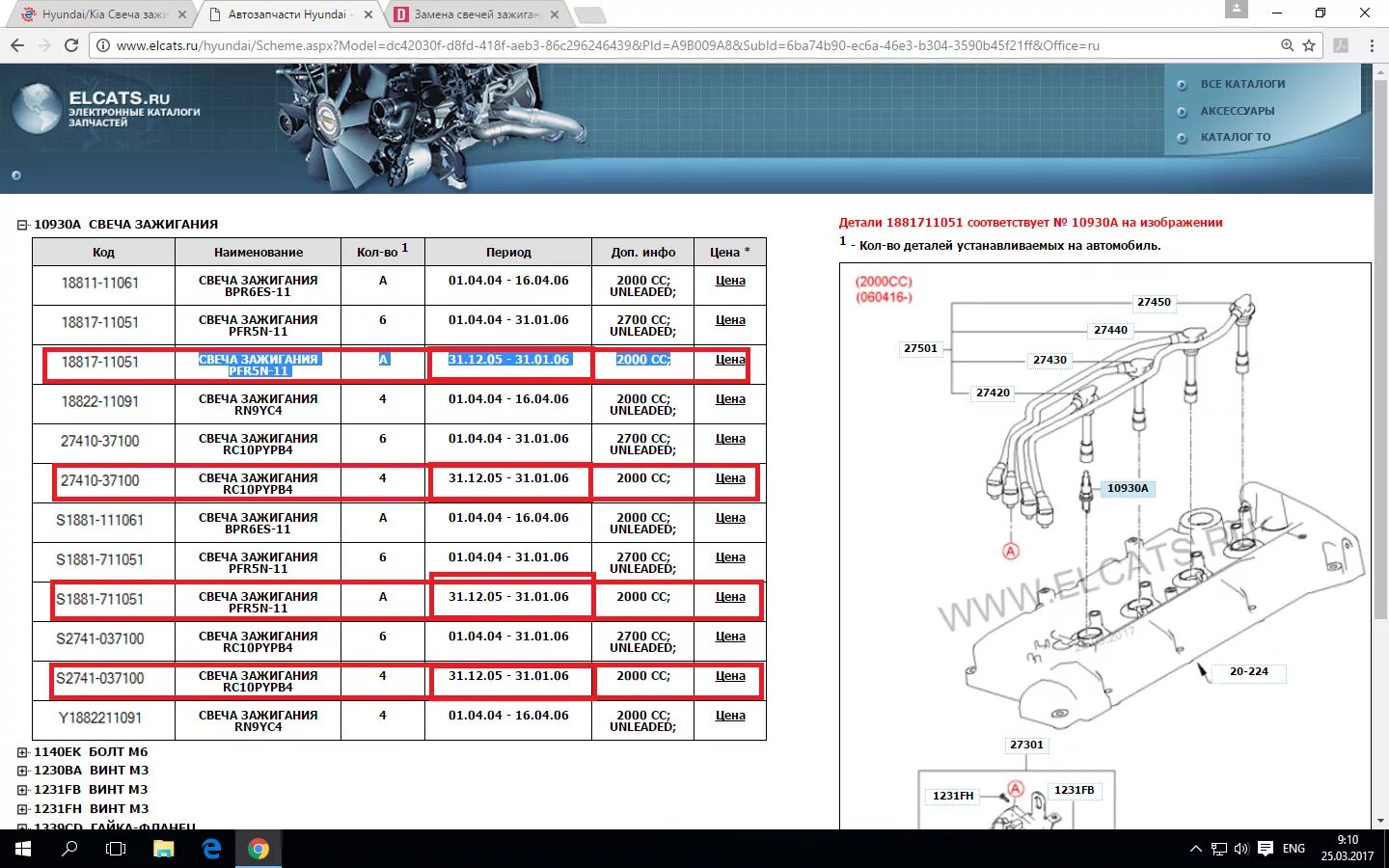This screenshot has height=868, width=1389.
Task: Open Task View on taskbar
Action: [116, 849]
